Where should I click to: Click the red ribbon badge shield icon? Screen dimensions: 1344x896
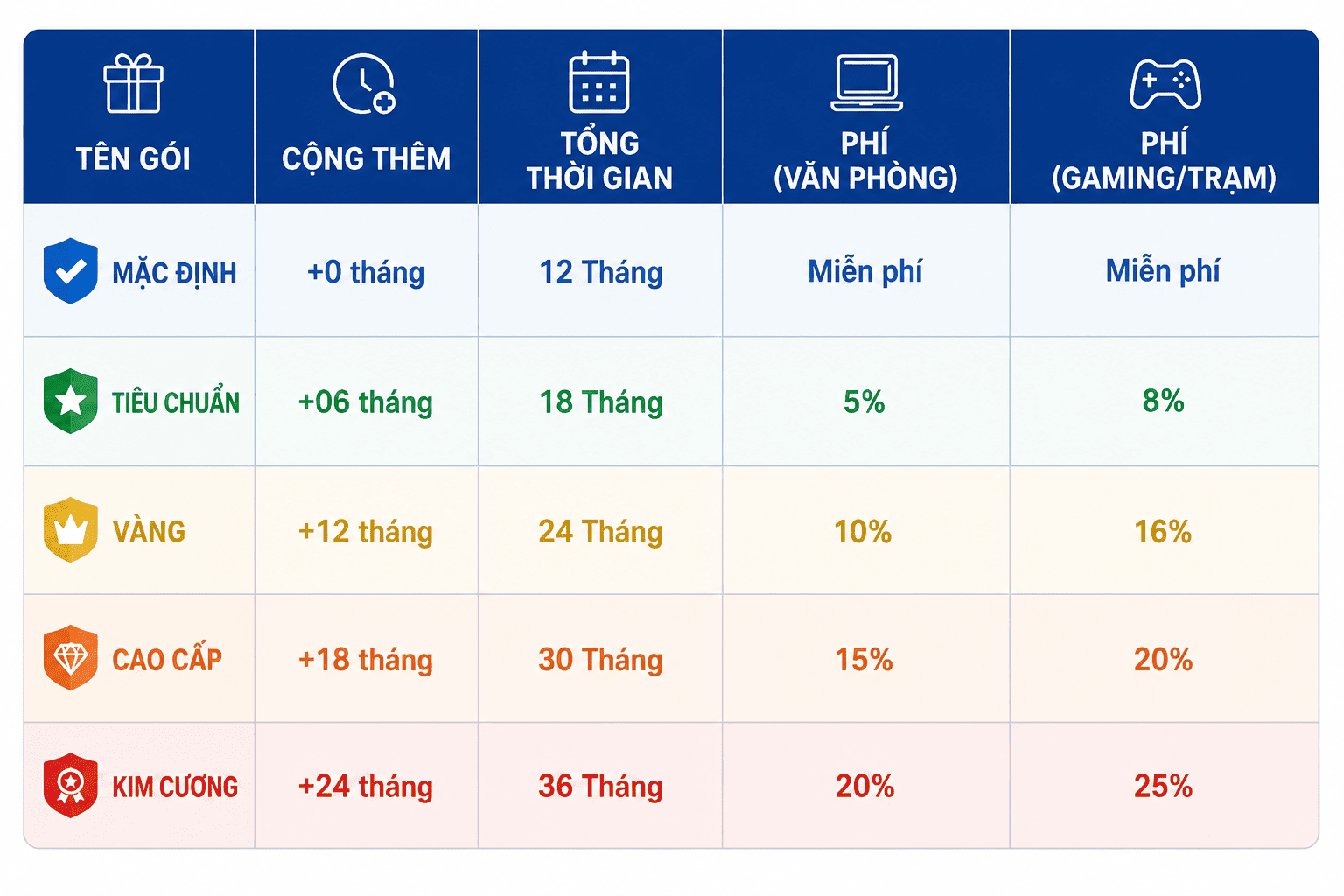[x=71, y=786]
